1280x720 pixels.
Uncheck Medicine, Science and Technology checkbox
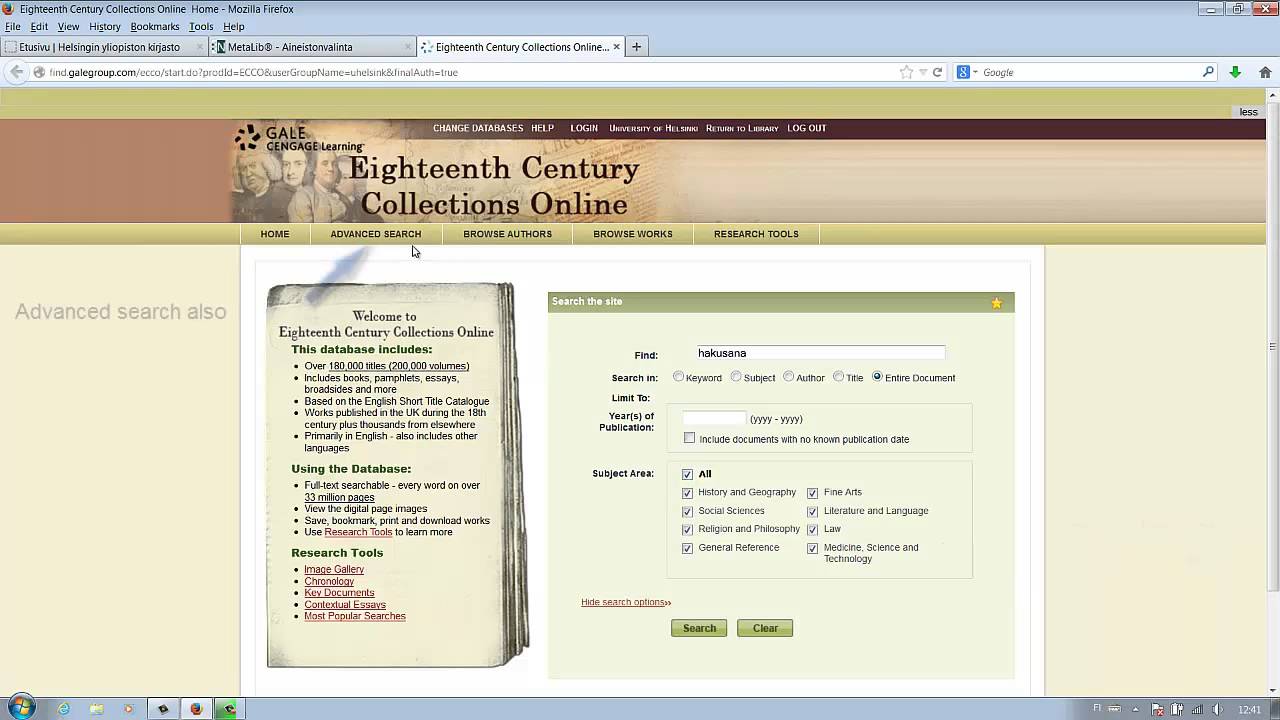812,548
